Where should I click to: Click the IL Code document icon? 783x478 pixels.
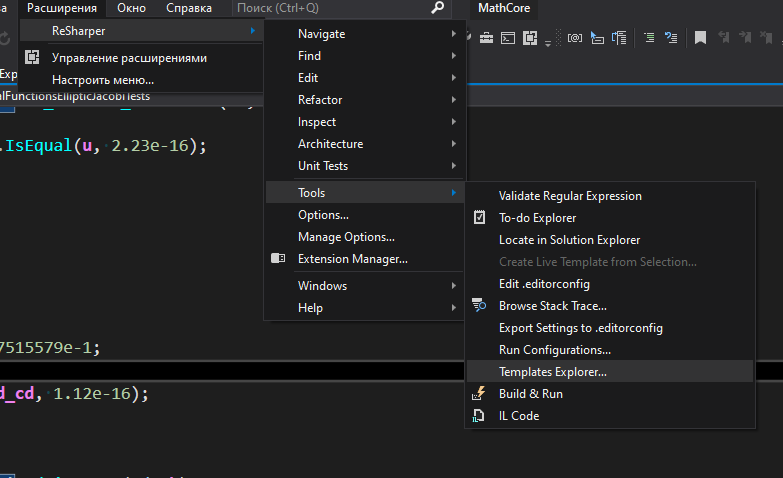tap(478, 416)
